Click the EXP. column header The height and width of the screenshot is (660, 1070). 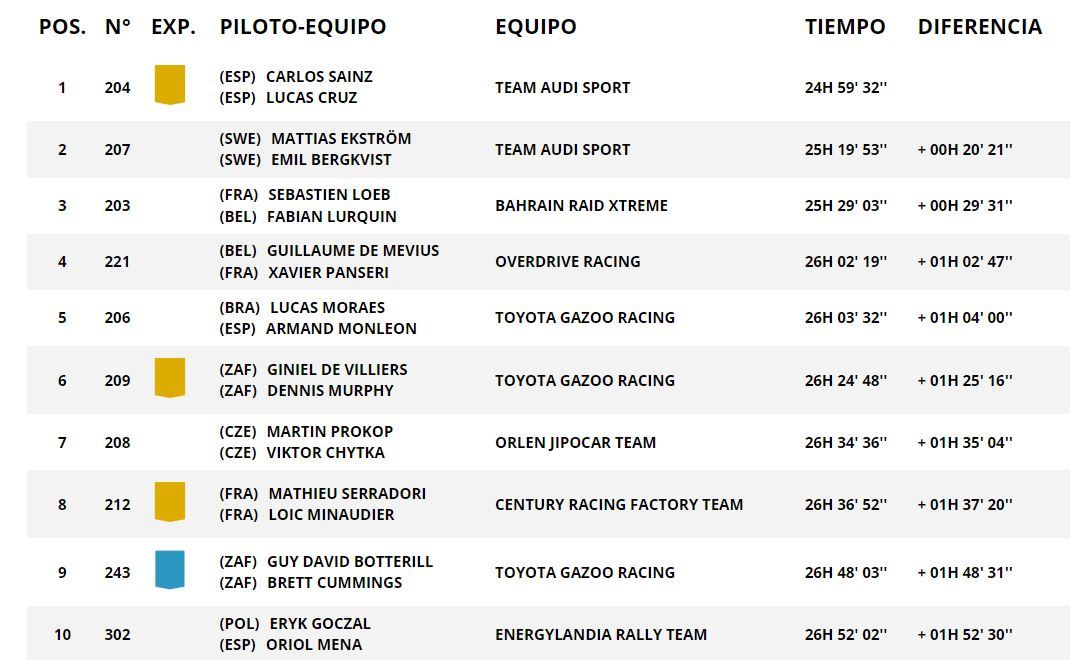tap(173, 27)
